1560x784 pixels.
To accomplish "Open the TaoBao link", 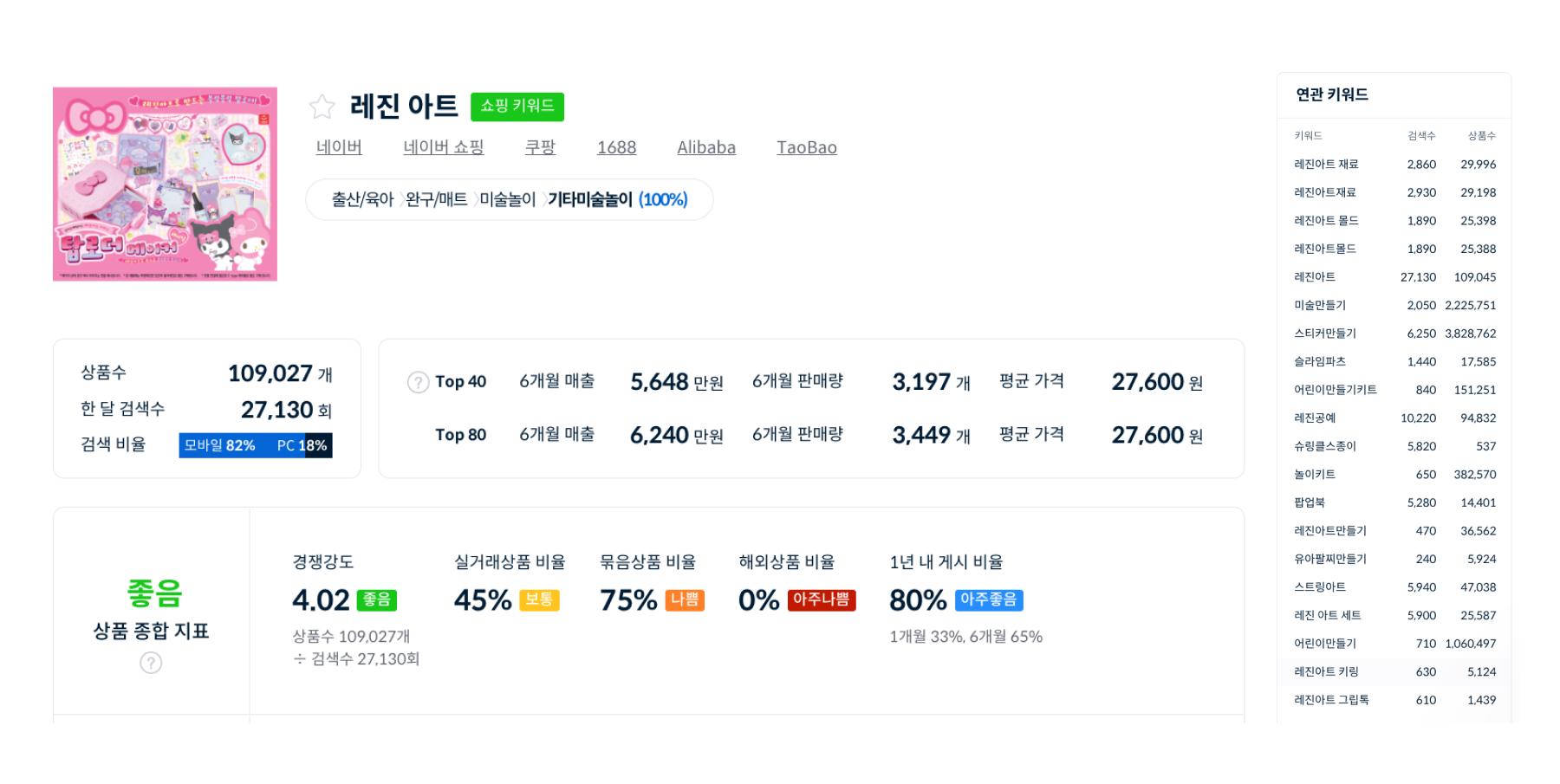I will click(x=806, y=147).
